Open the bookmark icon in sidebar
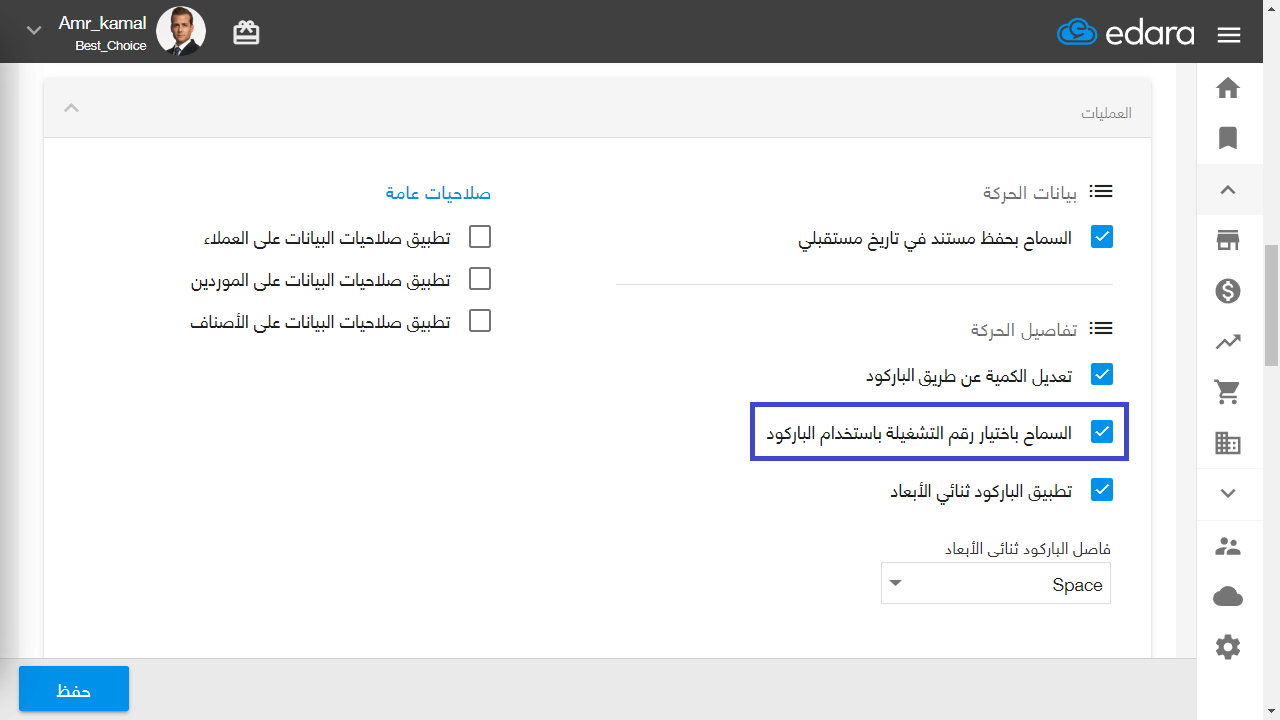This screenshot has height=720, width=1280. pos(1228,138)
